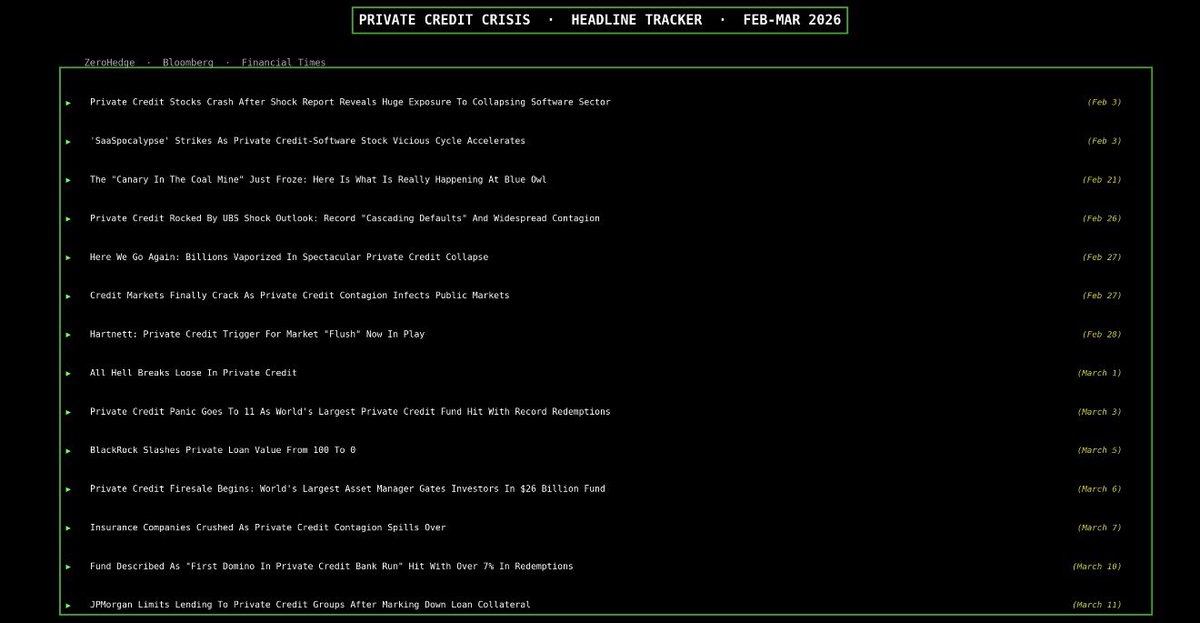Click the arrow marker beside 'First Domino' headline
This screenshot has width=1200, height=623.
coord(68,567)
